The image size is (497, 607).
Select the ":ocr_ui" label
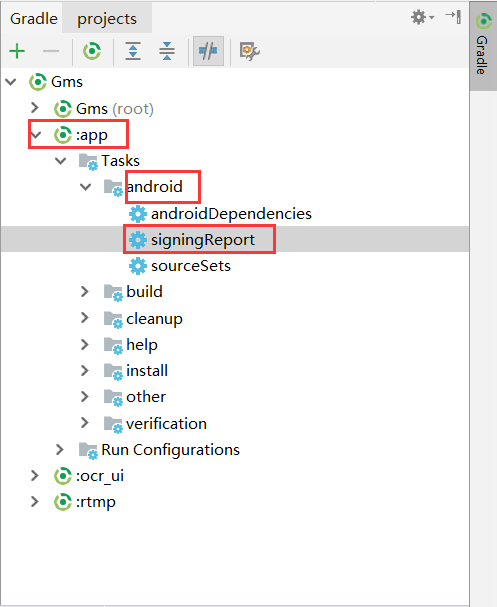(100, 476)
